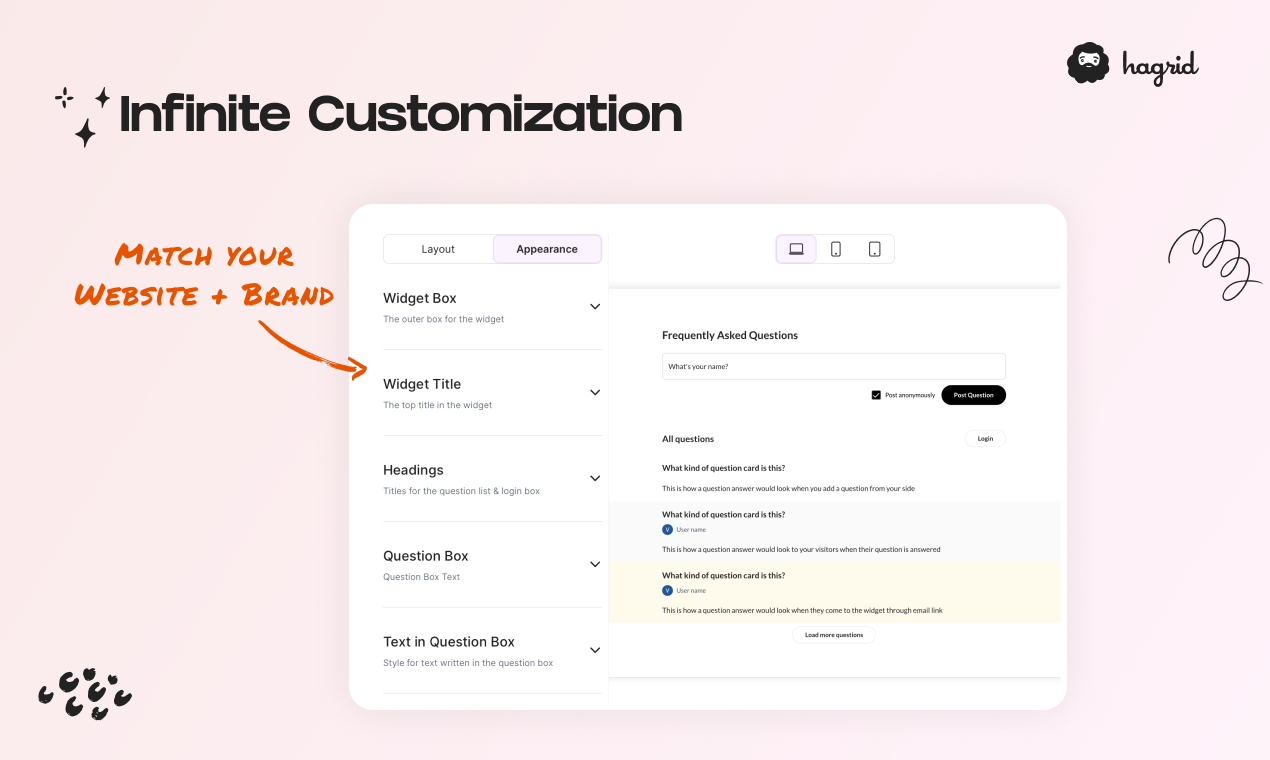This screenshot has width=1270, height=760.
Task: Select the tablet preview icon
Action: point(874,249)
